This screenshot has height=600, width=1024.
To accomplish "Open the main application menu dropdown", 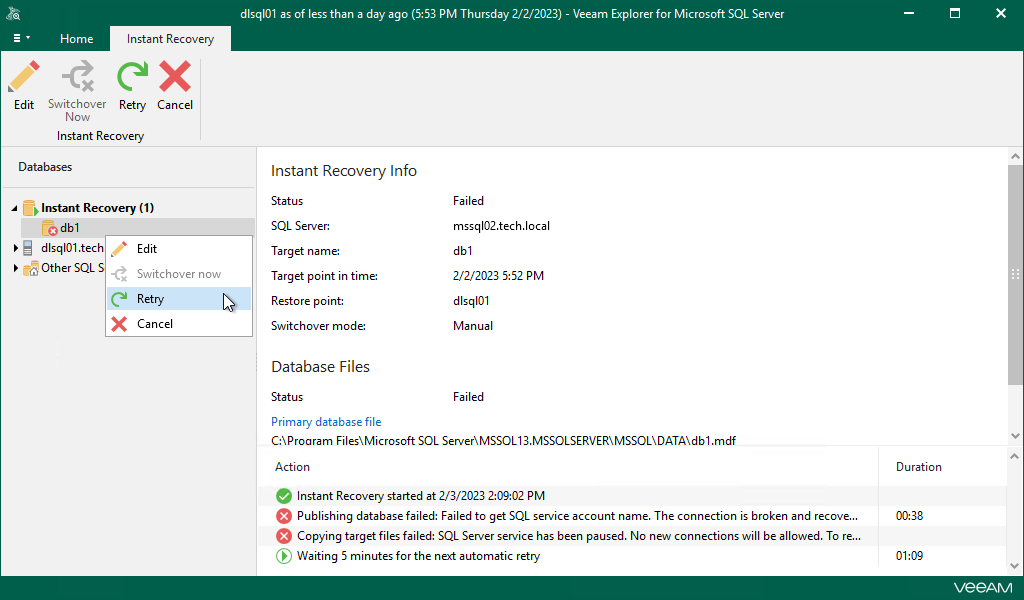I will (x=21, y=38).
